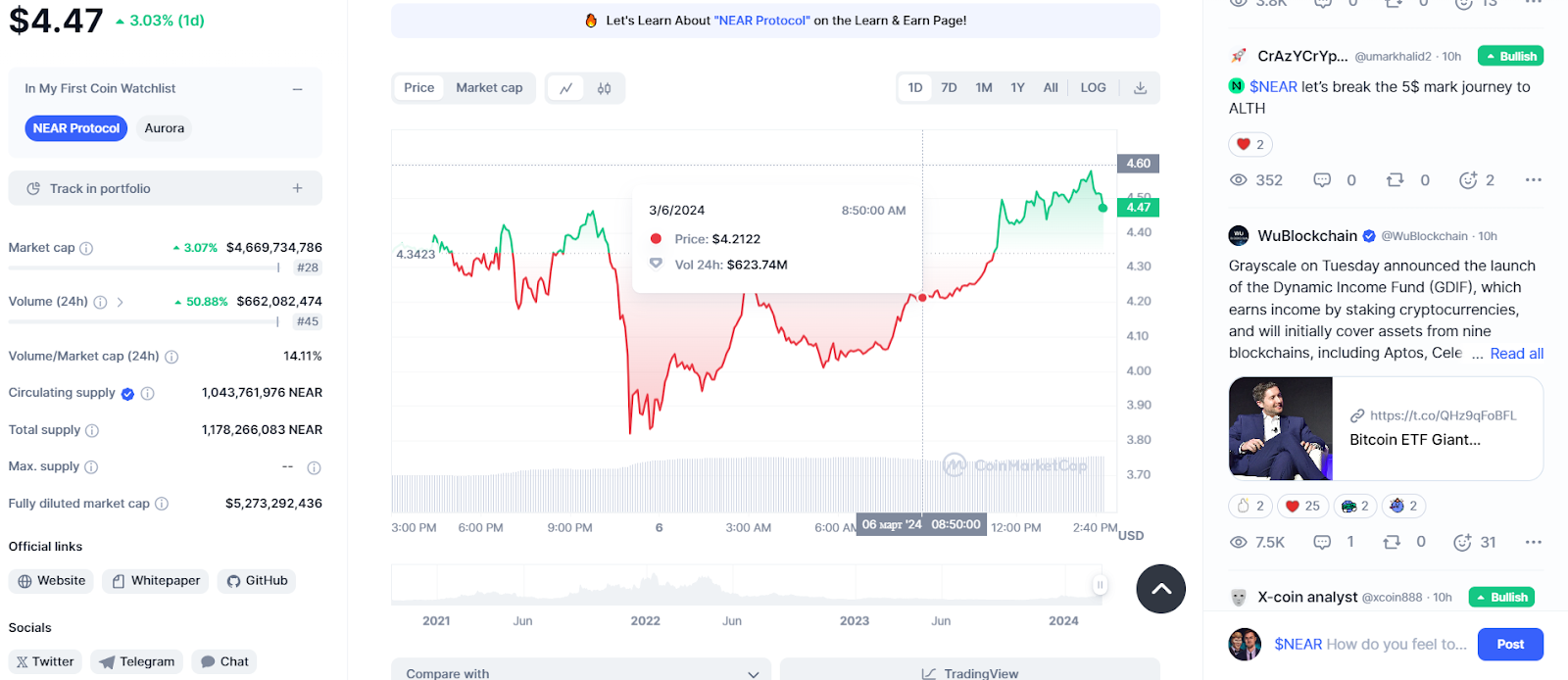The image size is (1568, 680).
Task: Open the Bitcoin ETF Giant link preview thumbnail
Action: point(1281,428)
